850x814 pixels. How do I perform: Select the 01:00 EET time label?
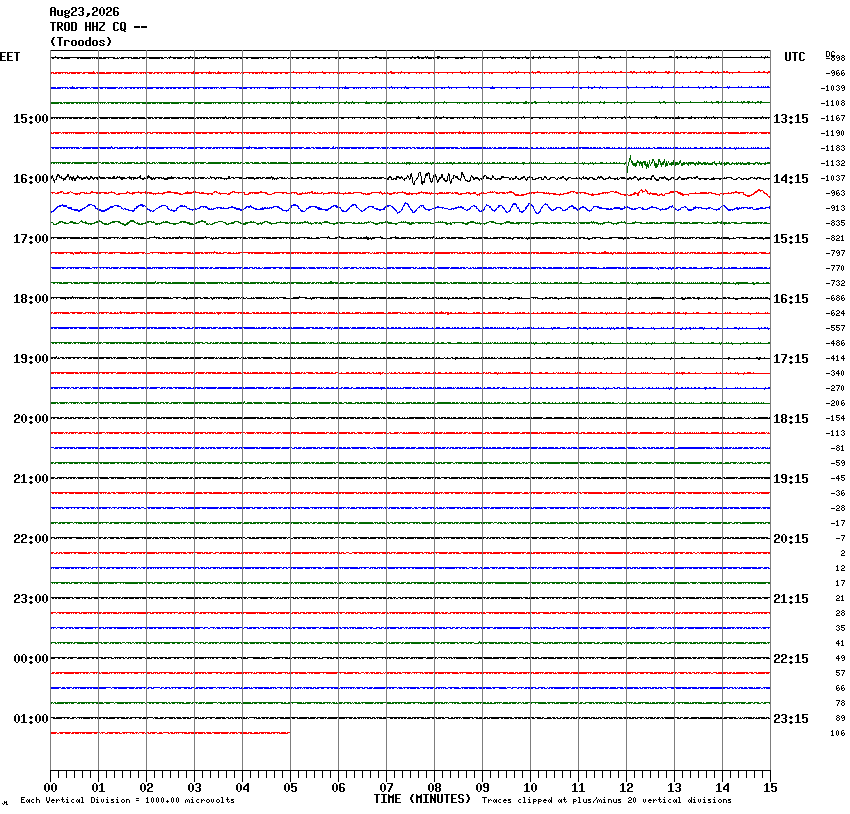coord(31,719)
